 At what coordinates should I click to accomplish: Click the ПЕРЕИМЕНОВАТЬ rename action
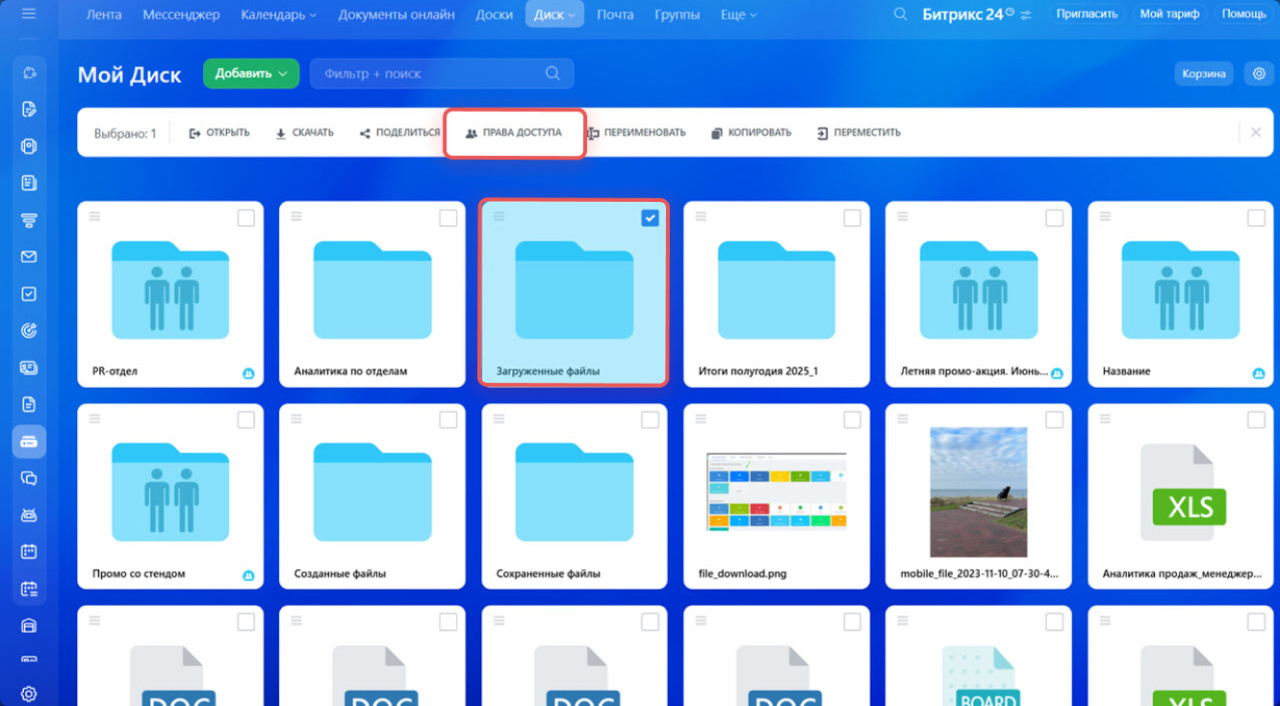[636, 132]
